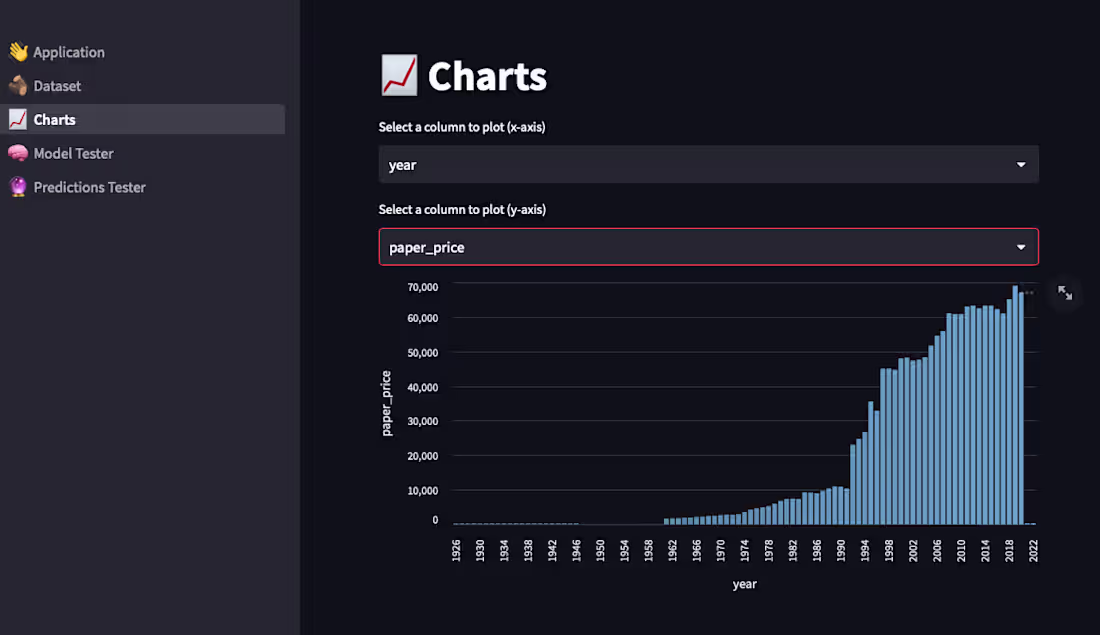1100x635 pixels.
Task: Click the paper_price vertical axis title
Action: click(387, 403)
